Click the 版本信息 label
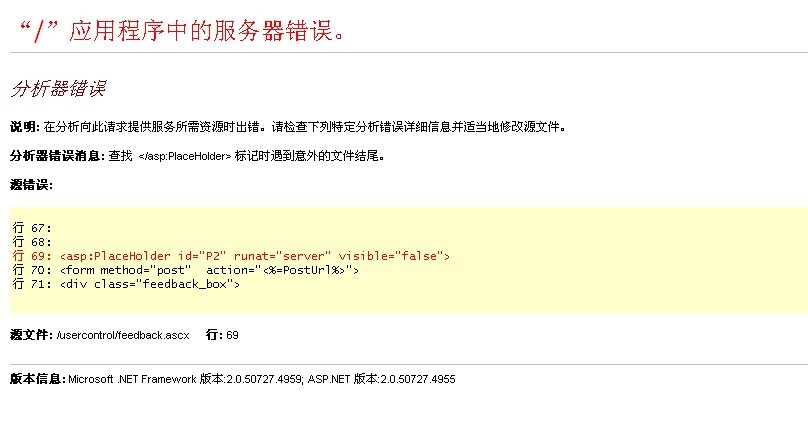The image size is (808, 427). point(36,380)
